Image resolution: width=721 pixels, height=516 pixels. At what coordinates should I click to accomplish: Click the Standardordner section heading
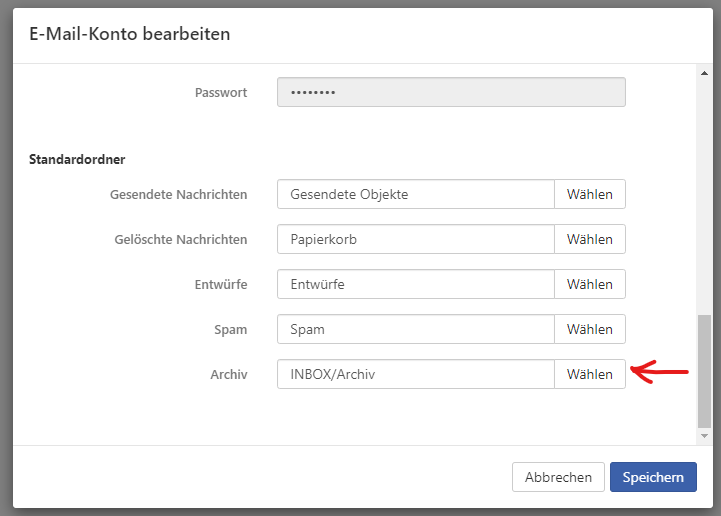coord(76,159)
